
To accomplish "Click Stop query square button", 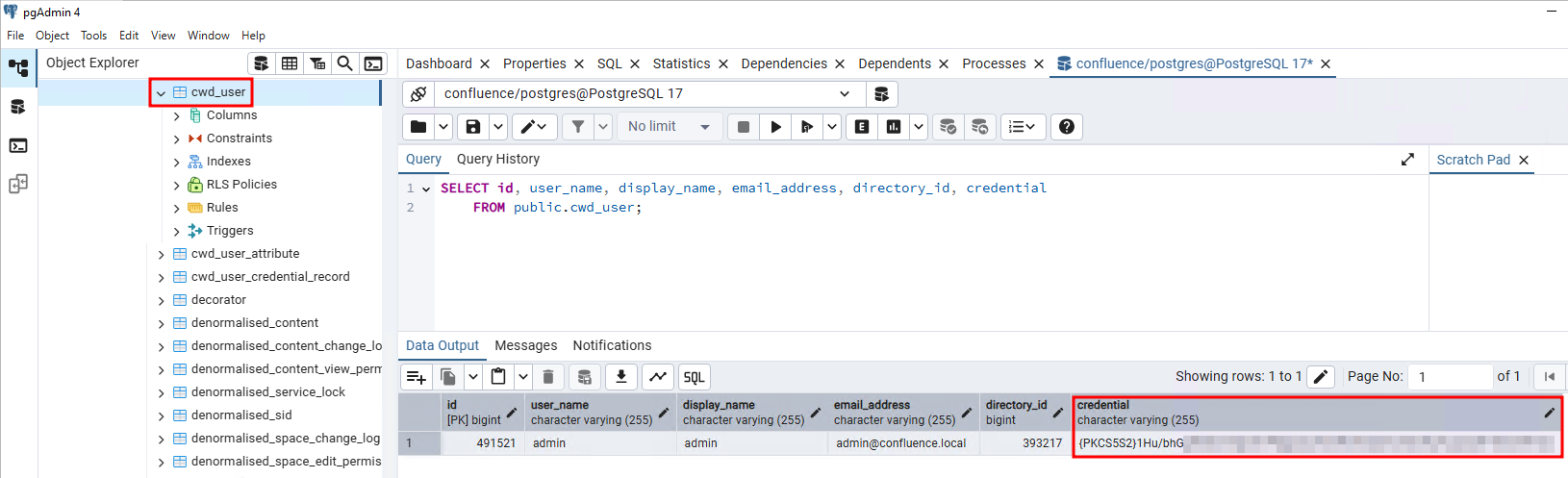I will point(744,126).
